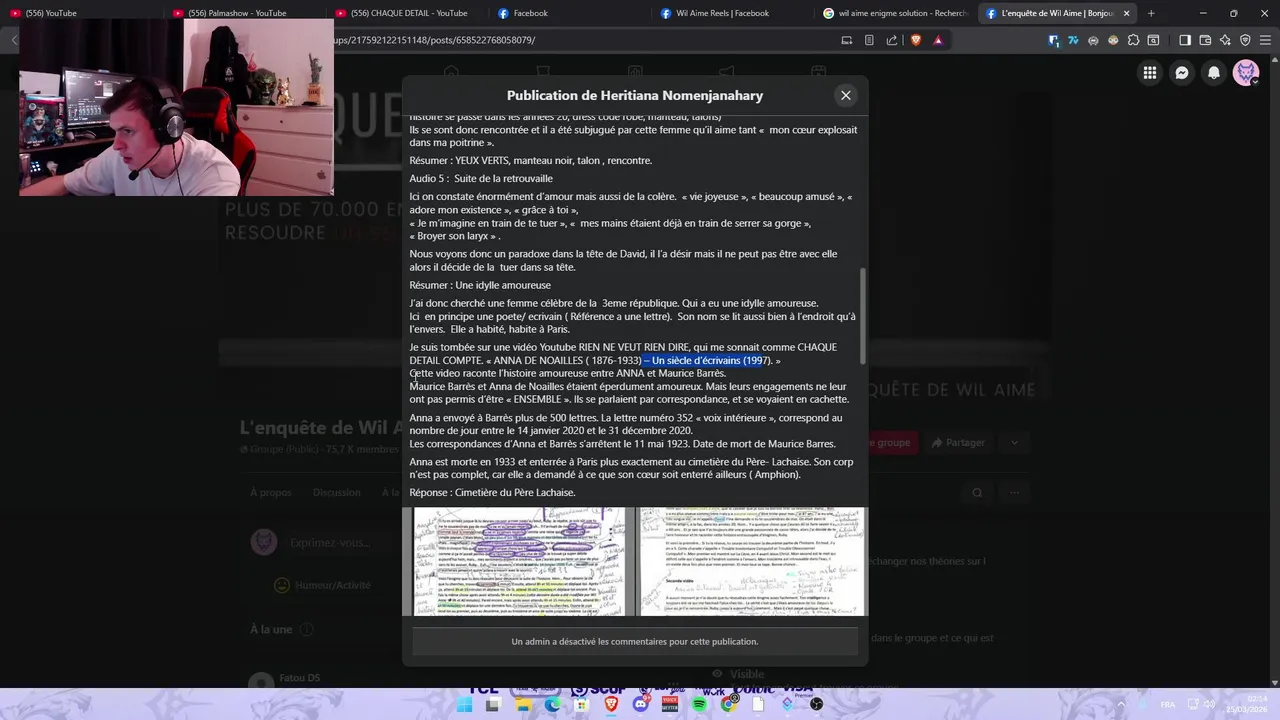Viewport: 1280px width, 720px height.
Task: Open Facebook notifications bell
Action: (x=1214, y=73)
